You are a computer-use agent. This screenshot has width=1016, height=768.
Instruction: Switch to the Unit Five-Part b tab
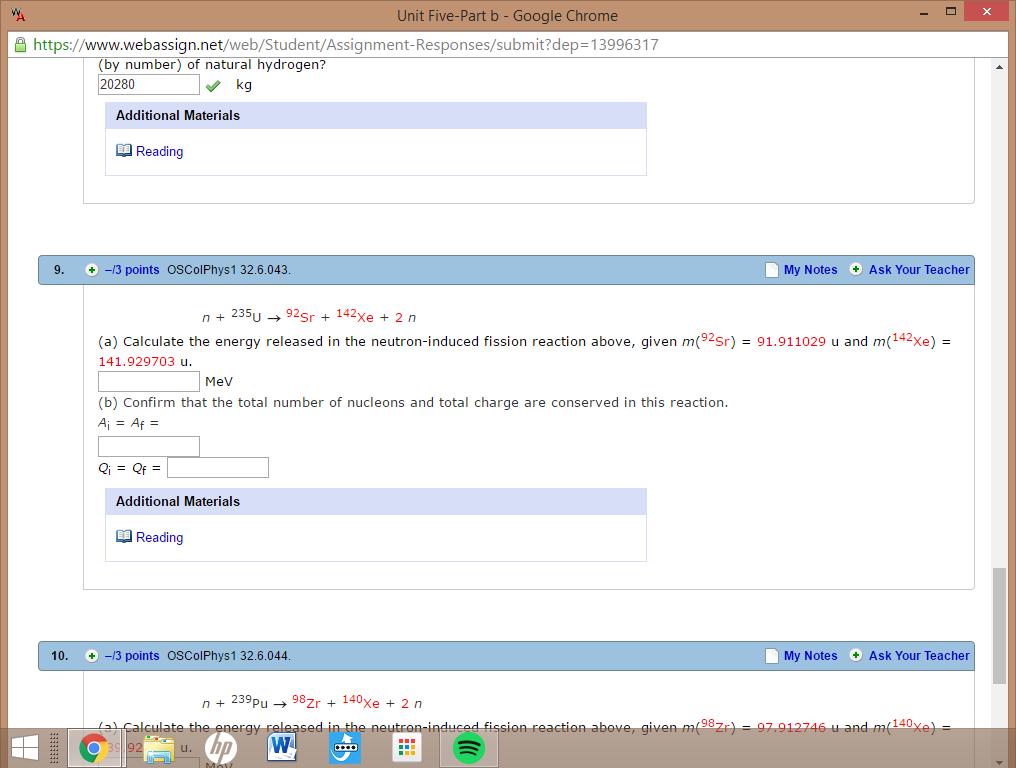coord(508,15)
